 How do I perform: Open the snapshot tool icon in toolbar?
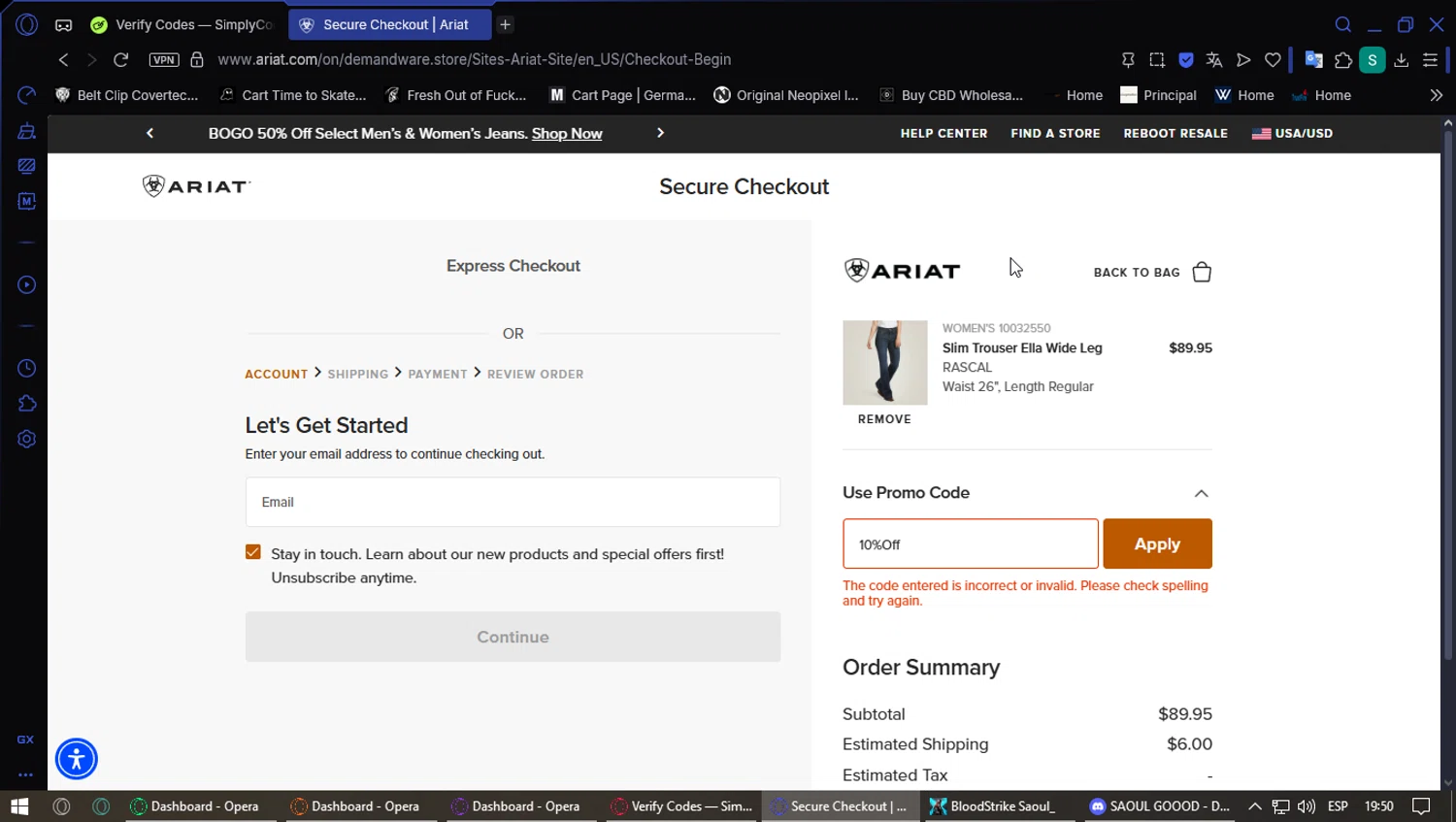pyautogui.click(x=1157, y=59)
